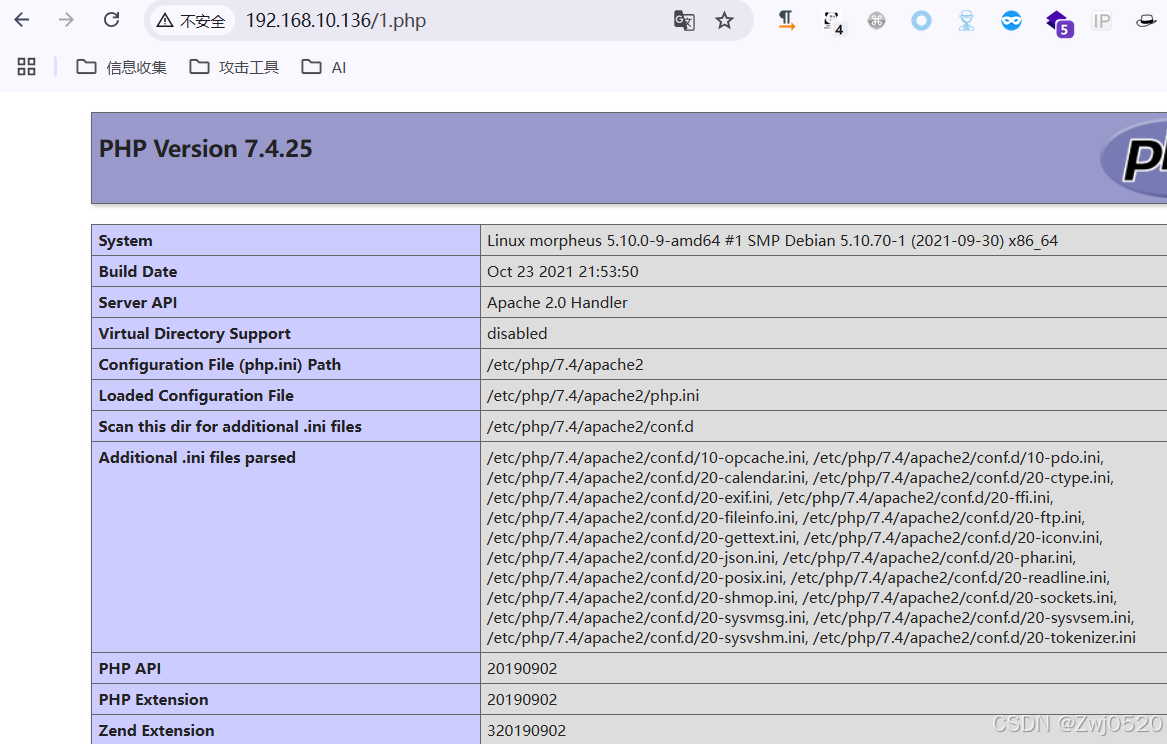
Task: Select the Oct 23 2021 21:53:50 value
Action: point(563,272)
